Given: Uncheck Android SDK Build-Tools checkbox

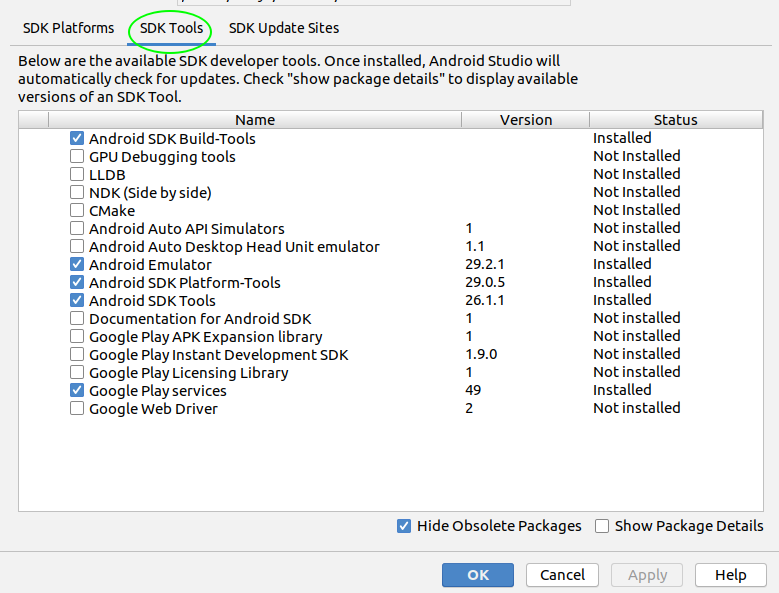Looking at the screenshot, I should click(x=77, y=139).
